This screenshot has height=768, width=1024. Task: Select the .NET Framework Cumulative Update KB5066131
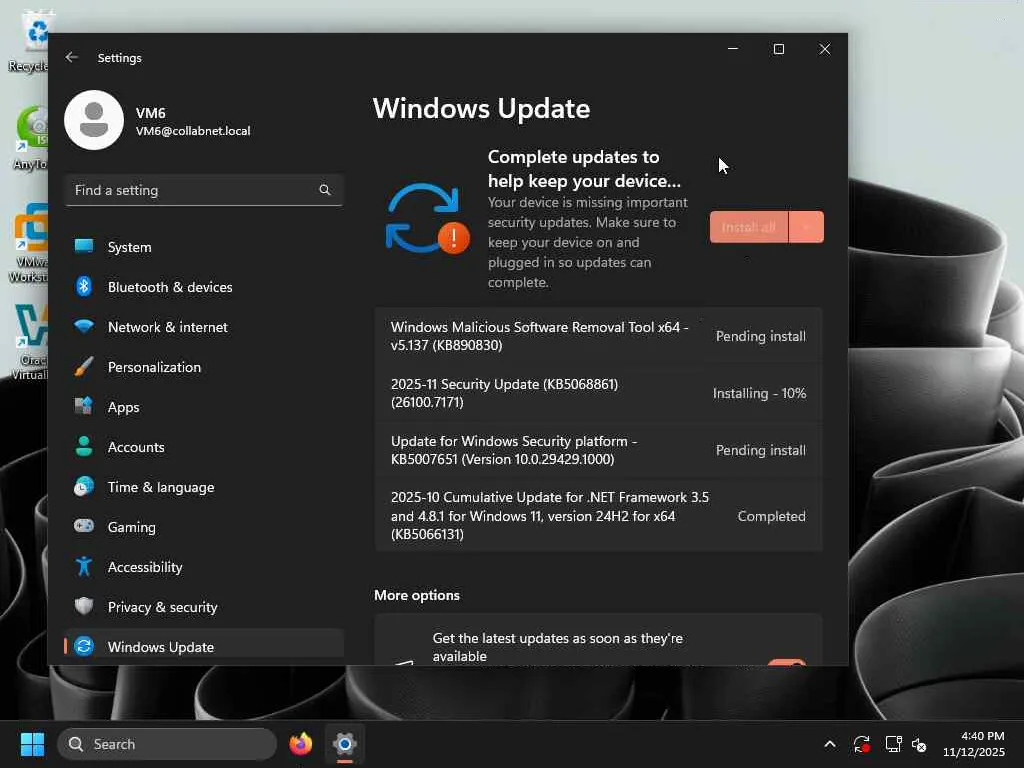(x=598, y=515)
